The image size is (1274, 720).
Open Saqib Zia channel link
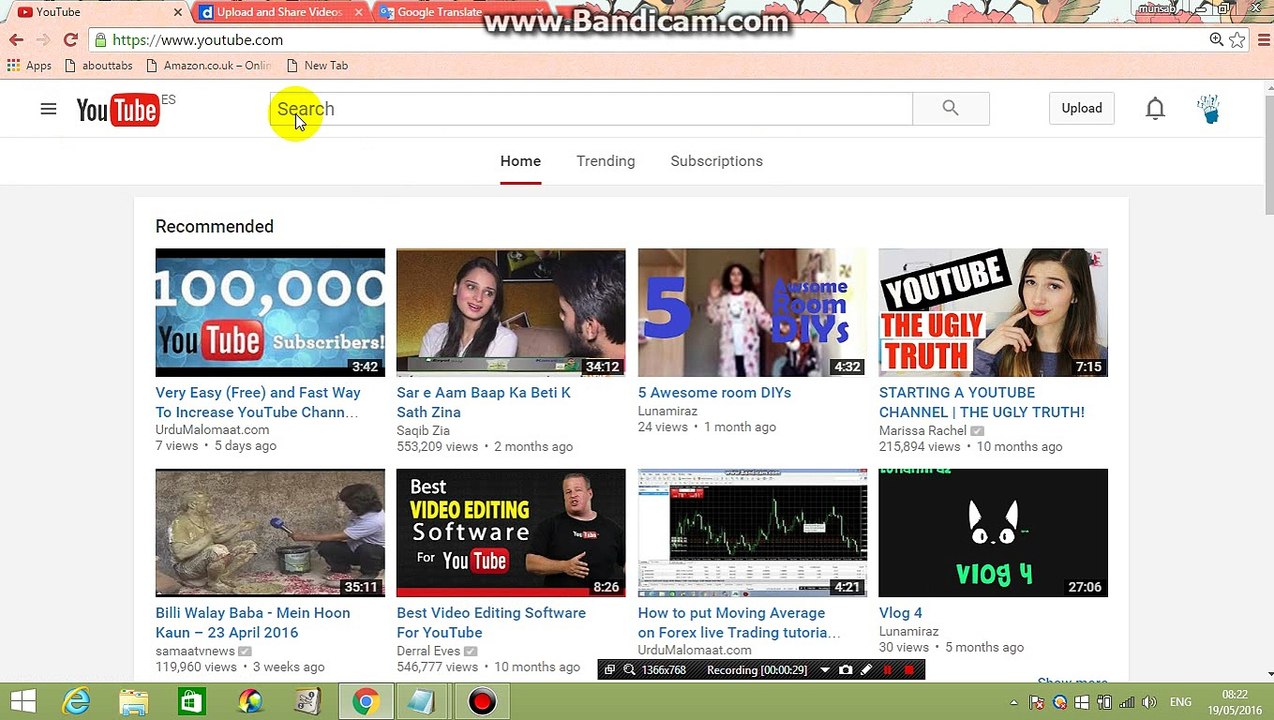(x=423, y=430)
